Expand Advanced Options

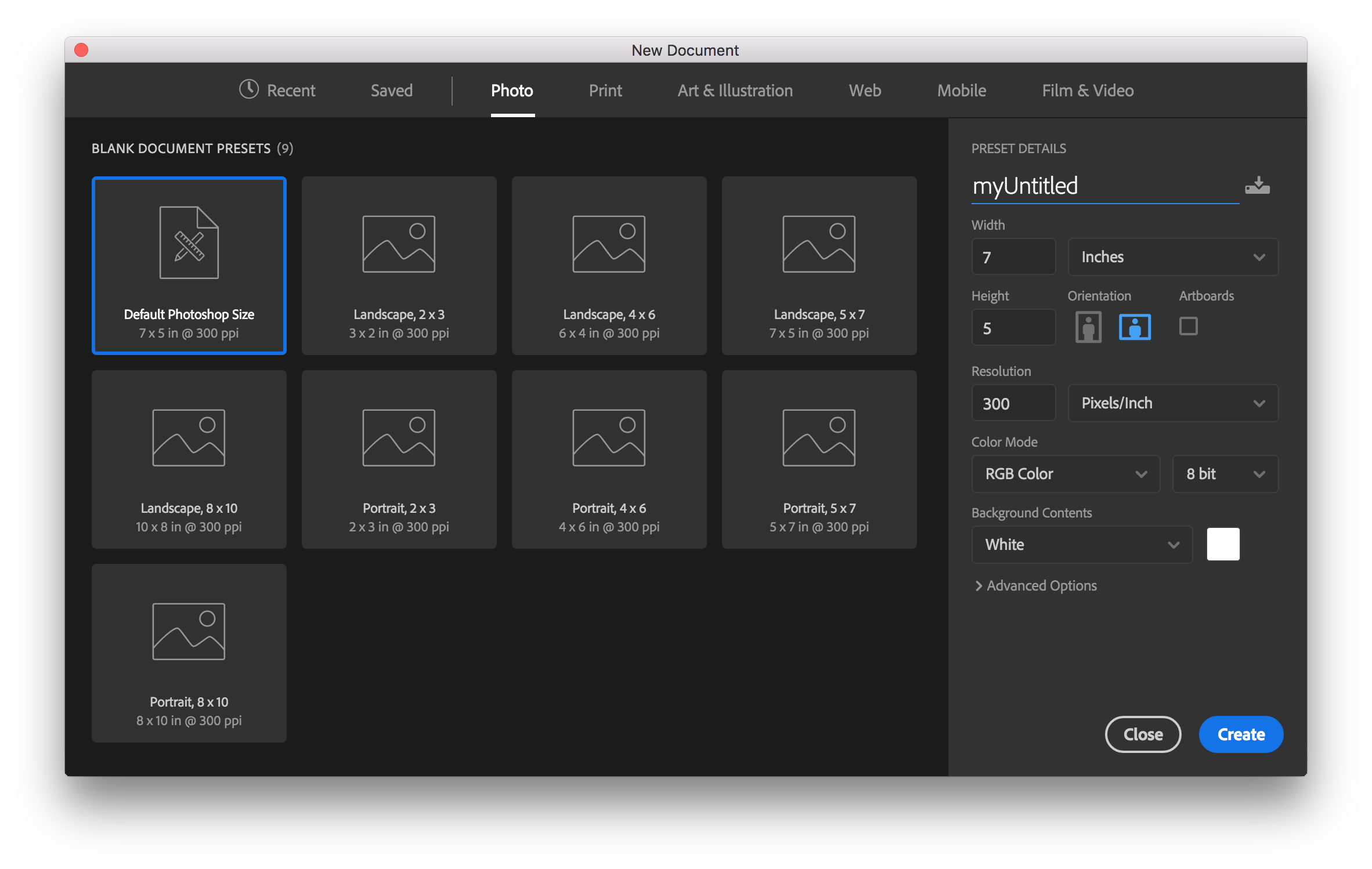(x=1036, y=586)
